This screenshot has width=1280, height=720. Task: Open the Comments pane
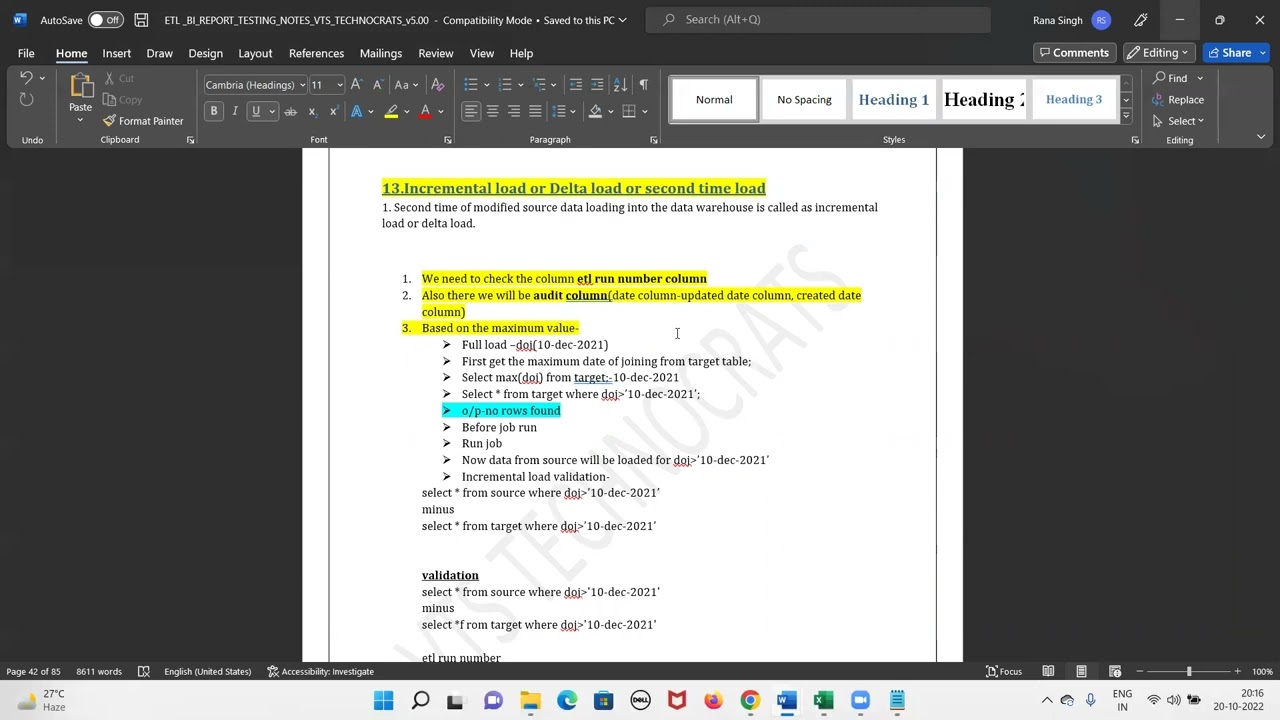click(x=1074, y=53)
